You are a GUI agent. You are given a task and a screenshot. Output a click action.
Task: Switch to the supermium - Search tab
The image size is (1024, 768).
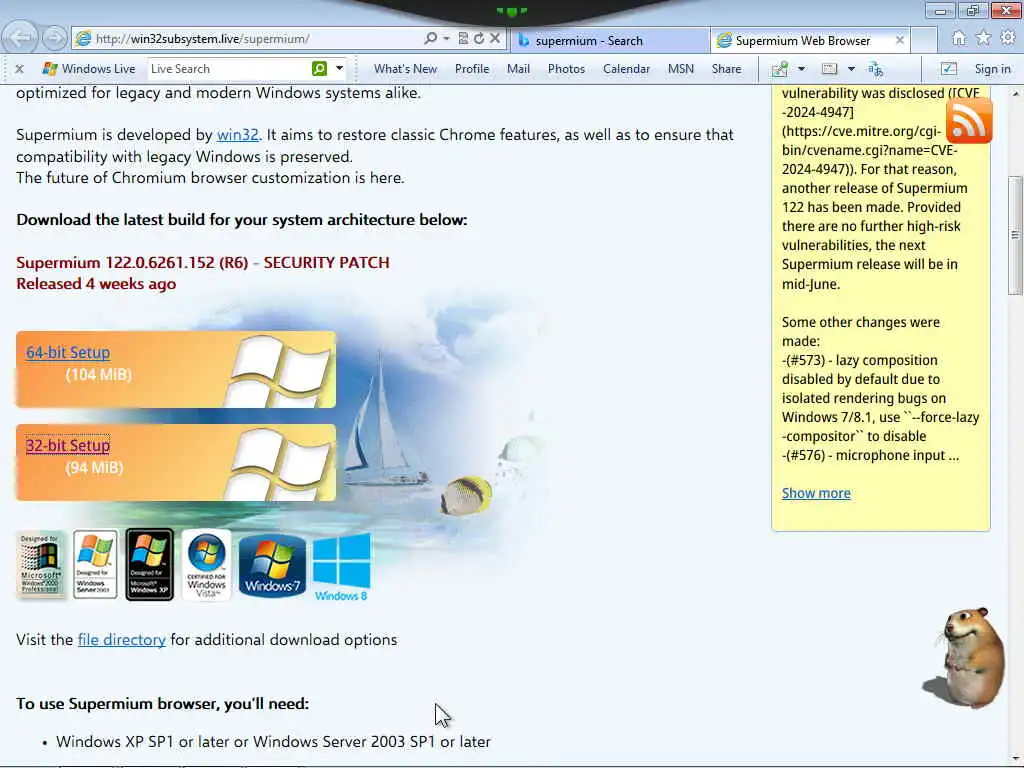[609, 40]
